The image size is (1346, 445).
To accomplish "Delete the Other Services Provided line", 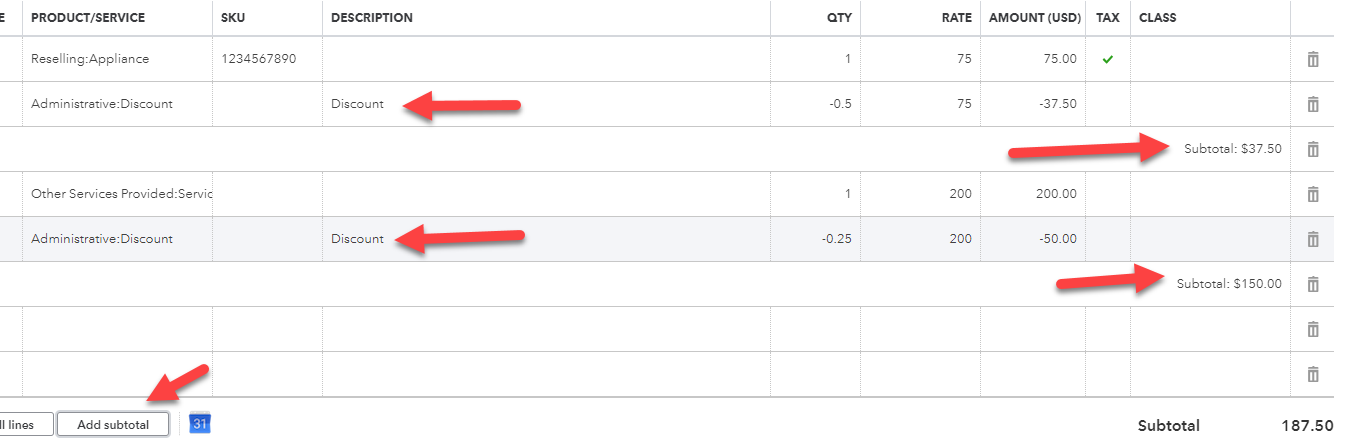I will click(1313, 194).
